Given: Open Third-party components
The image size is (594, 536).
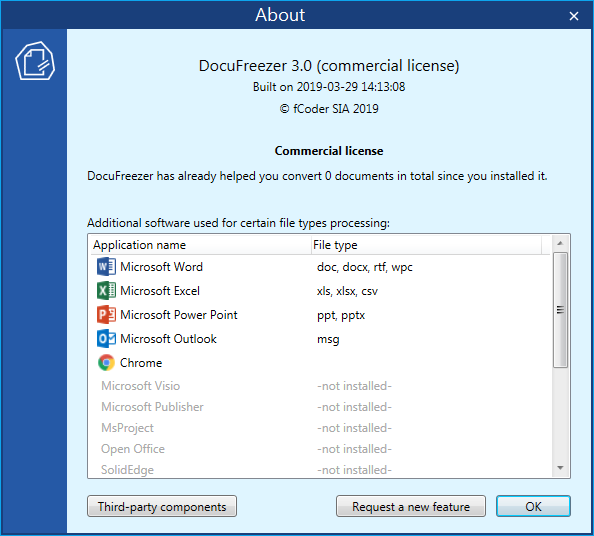Looking at the screenshot, I should (x=162, y=506).
